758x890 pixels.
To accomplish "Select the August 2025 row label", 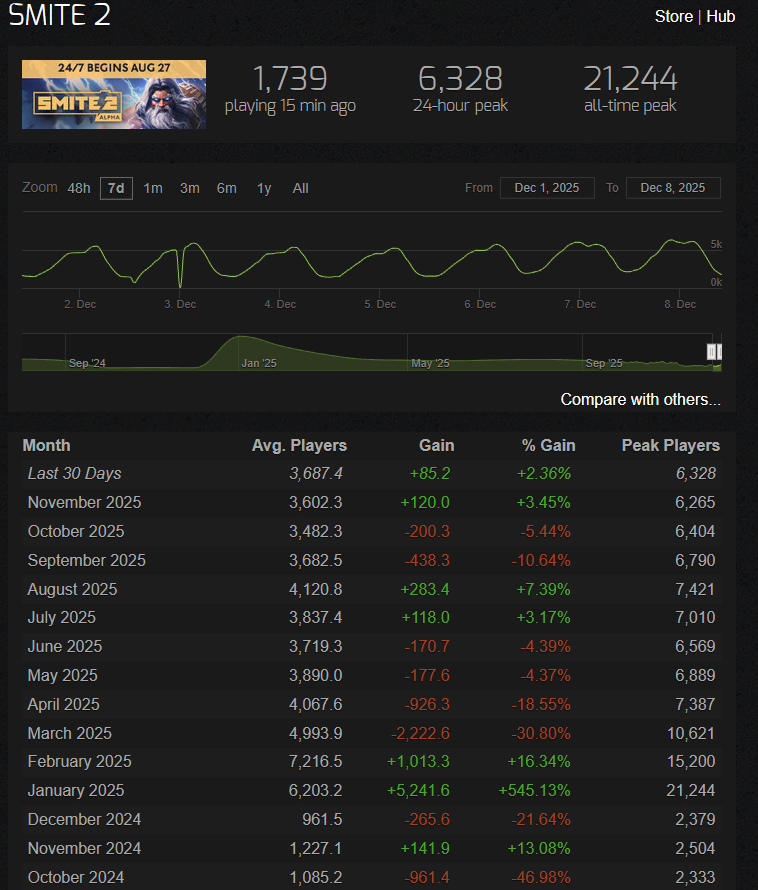I will [72, 589].
